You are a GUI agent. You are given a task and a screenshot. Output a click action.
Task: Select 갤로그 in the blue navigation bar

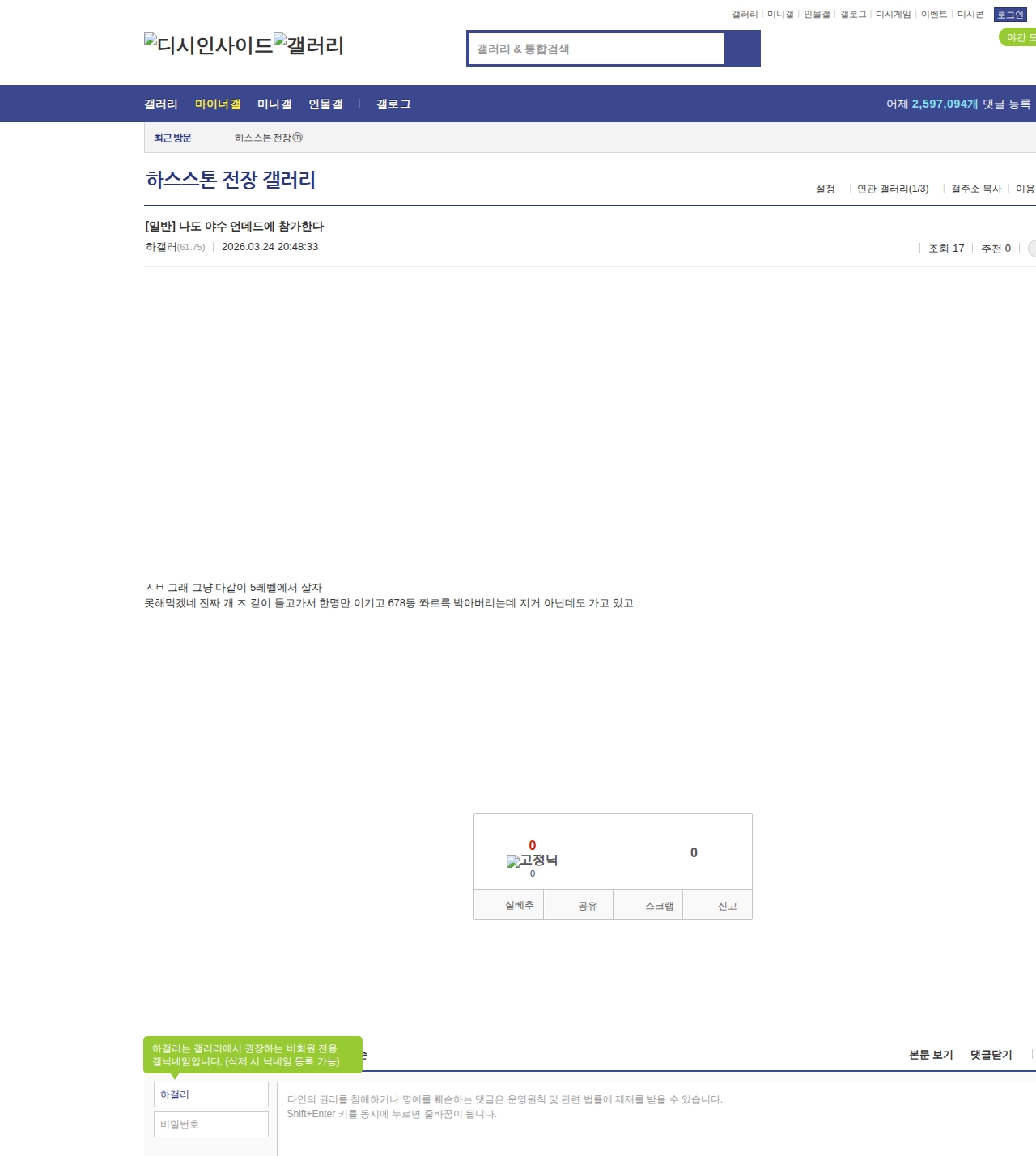point(393,104)
